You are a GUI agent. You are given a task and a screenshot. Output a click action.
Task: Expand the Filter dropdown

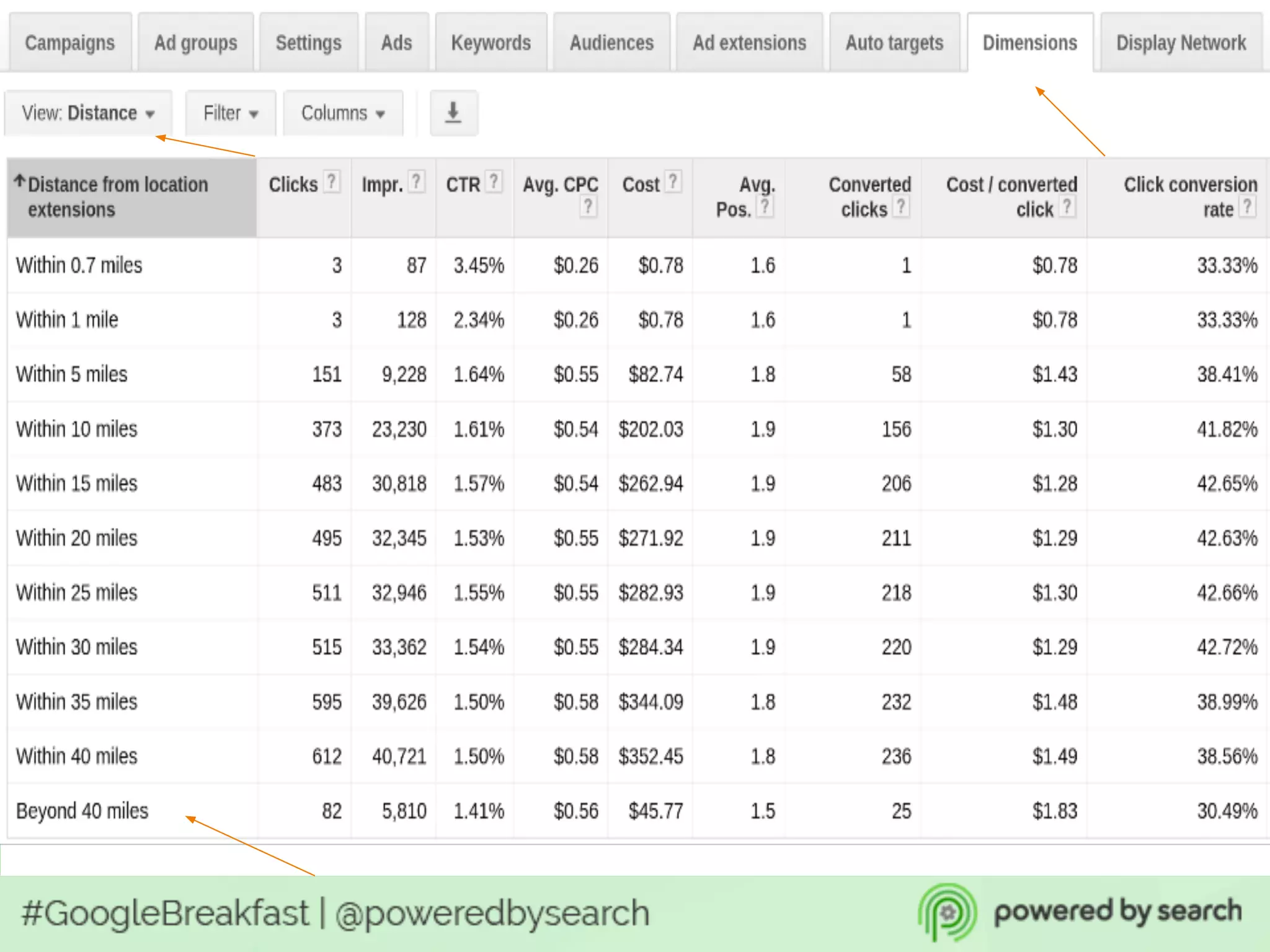point(230,113)
